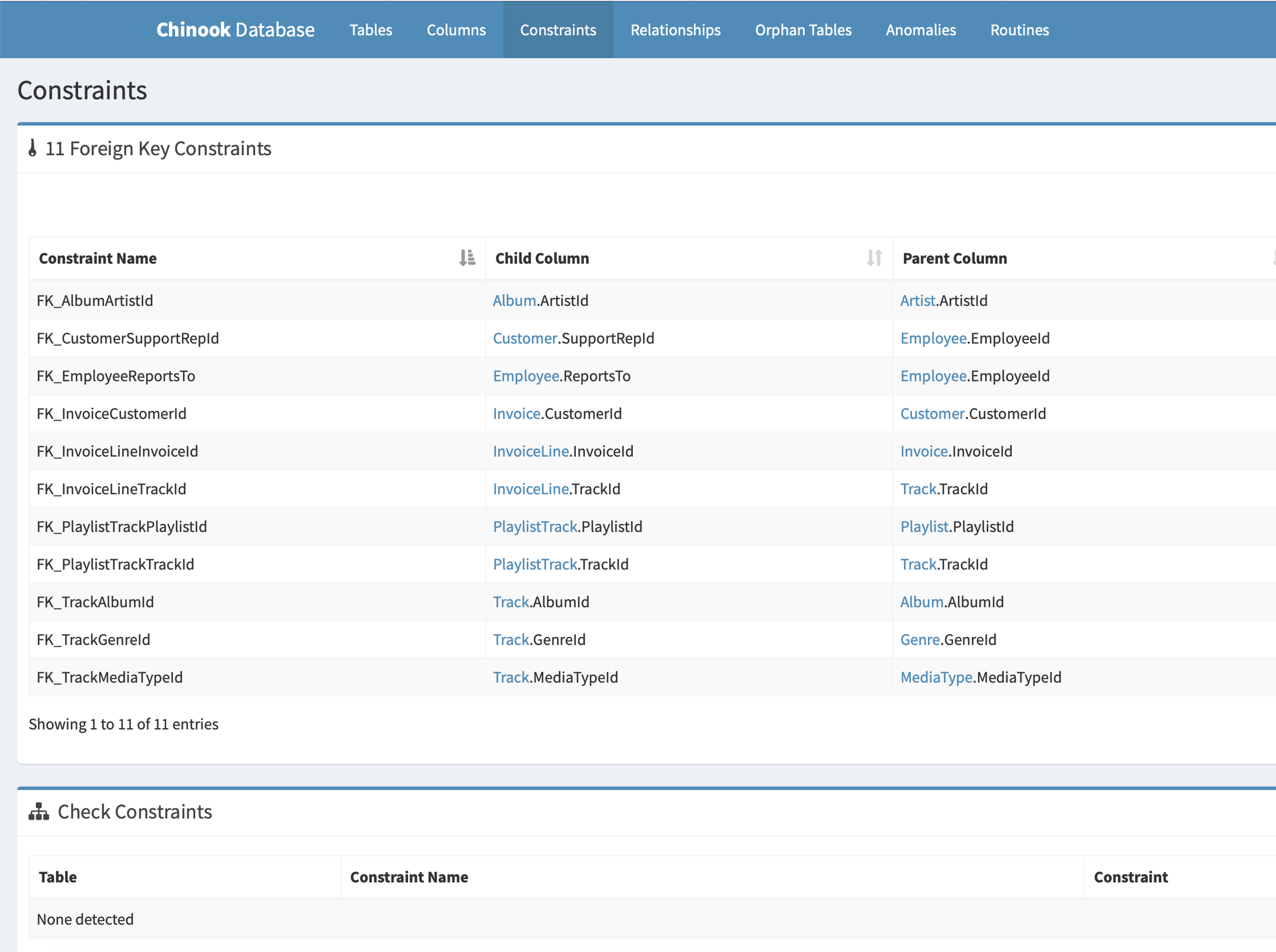Open Artist link in FK_AlbumArtistId row
The height and width of the screenshot is (952, 1276).
(917, 300)
